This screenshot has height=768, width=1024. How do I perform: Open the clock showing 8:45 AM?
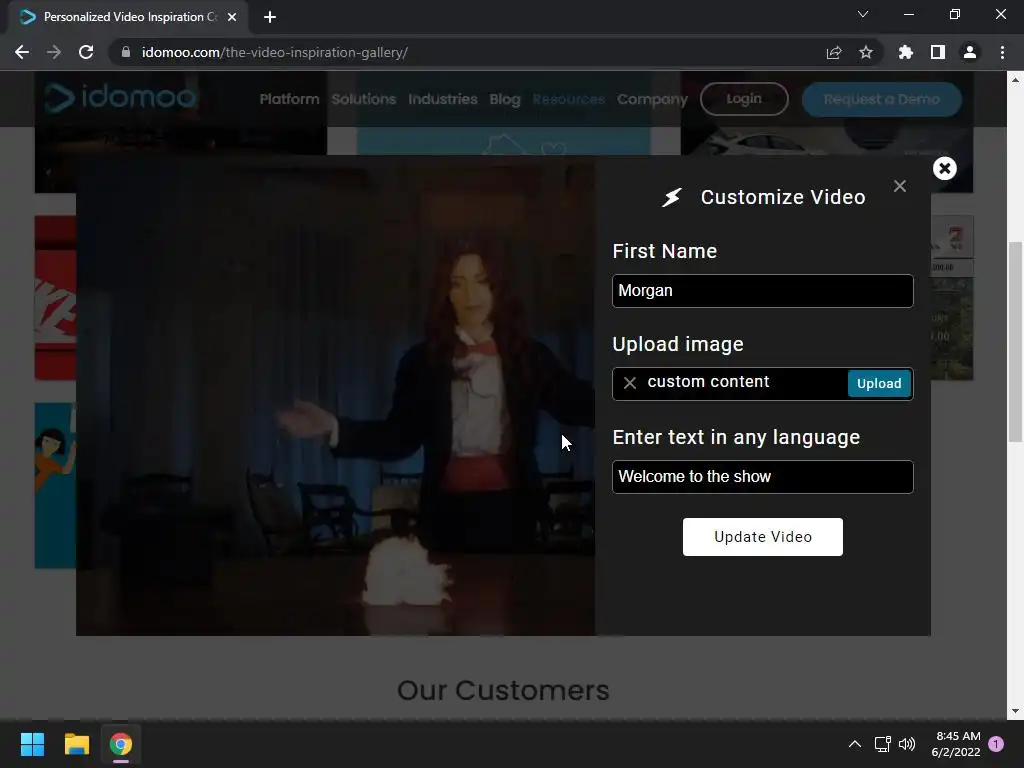[956, 744]
